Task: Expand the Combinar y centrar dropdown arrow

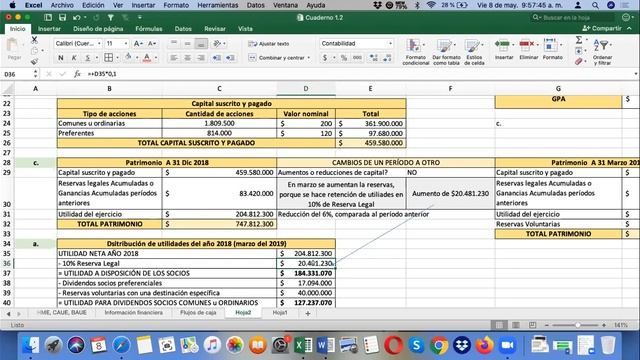Action: click(x=309, y=58)
